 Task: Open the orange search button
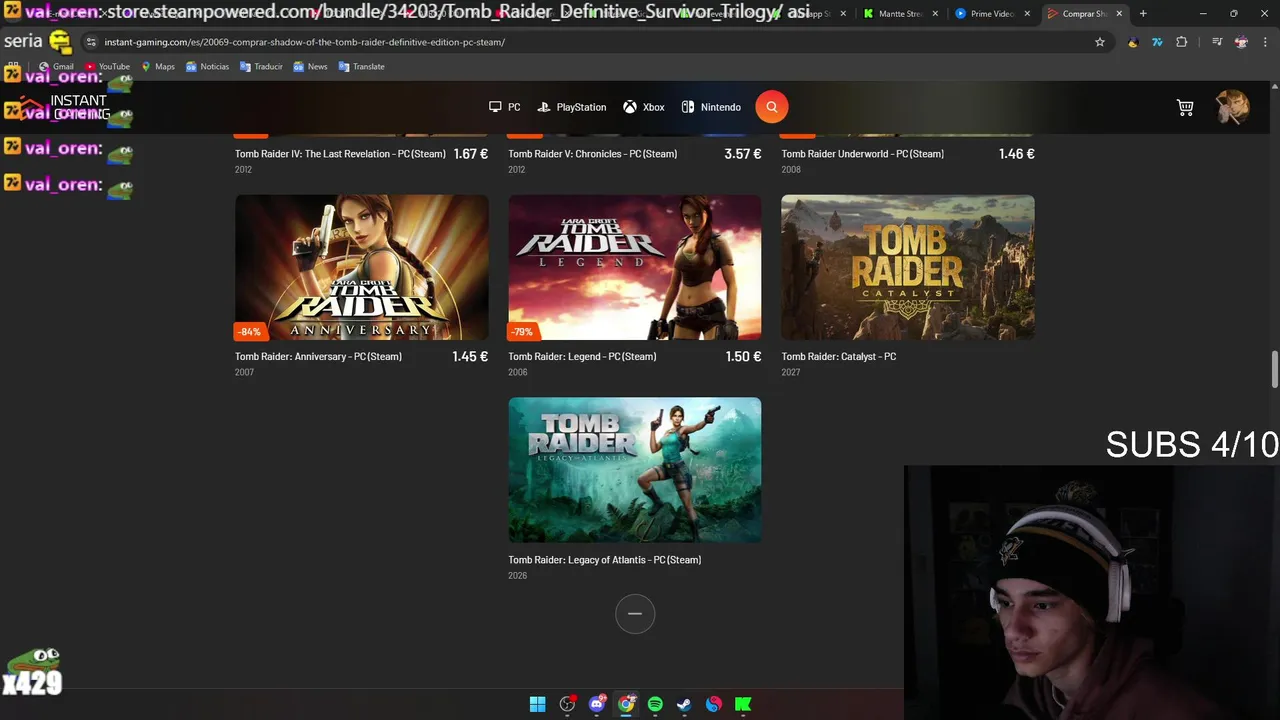[771, 107]
